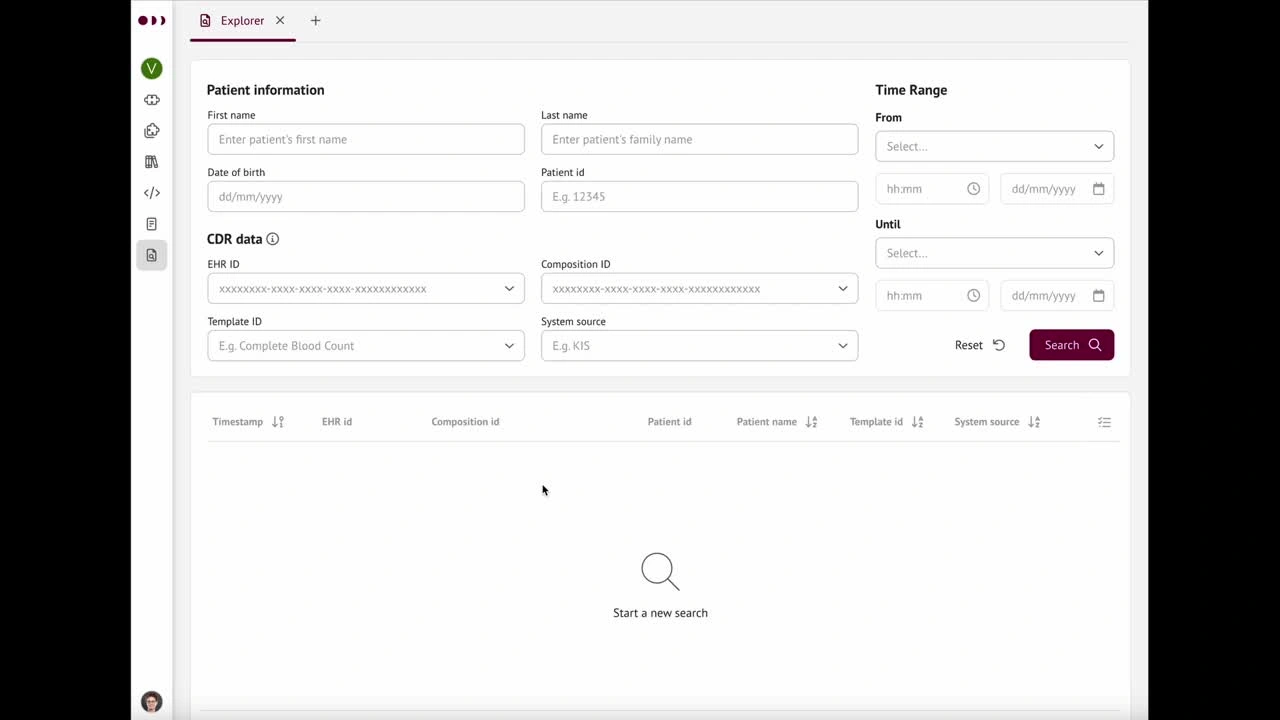The height and width of the screenshot is (720, 1280).
Task: Switch to the Explorer tab
Action: tap(242, 21)
